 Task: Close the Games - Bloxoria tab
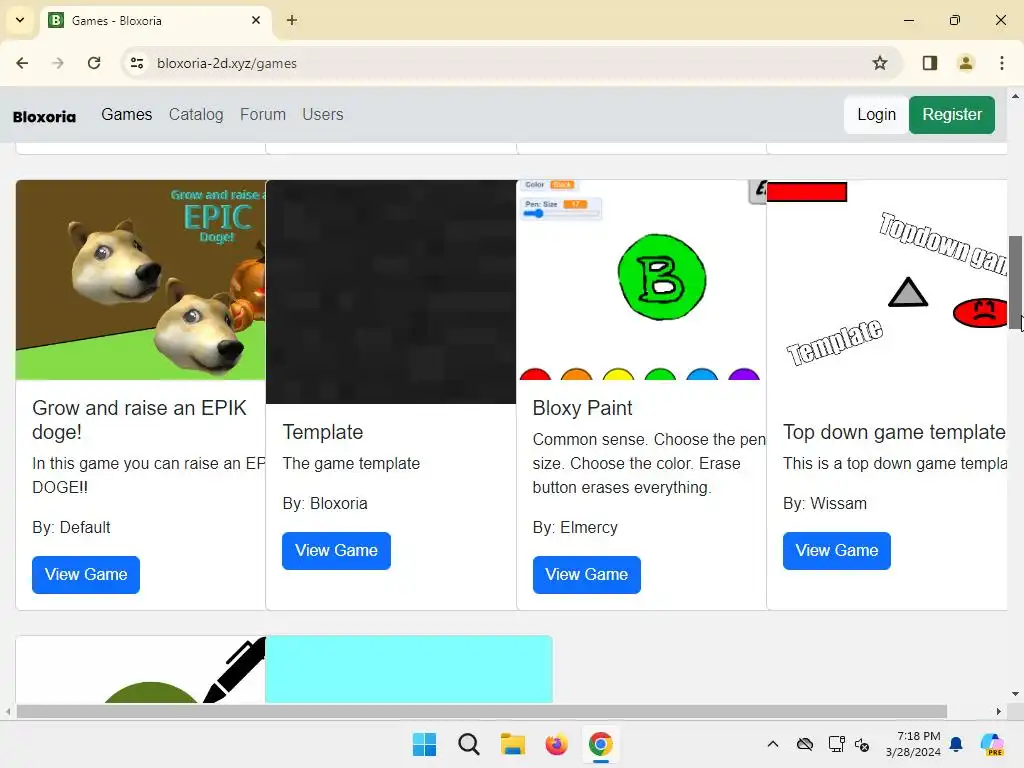pyautogui.click(x=256, y=20)
